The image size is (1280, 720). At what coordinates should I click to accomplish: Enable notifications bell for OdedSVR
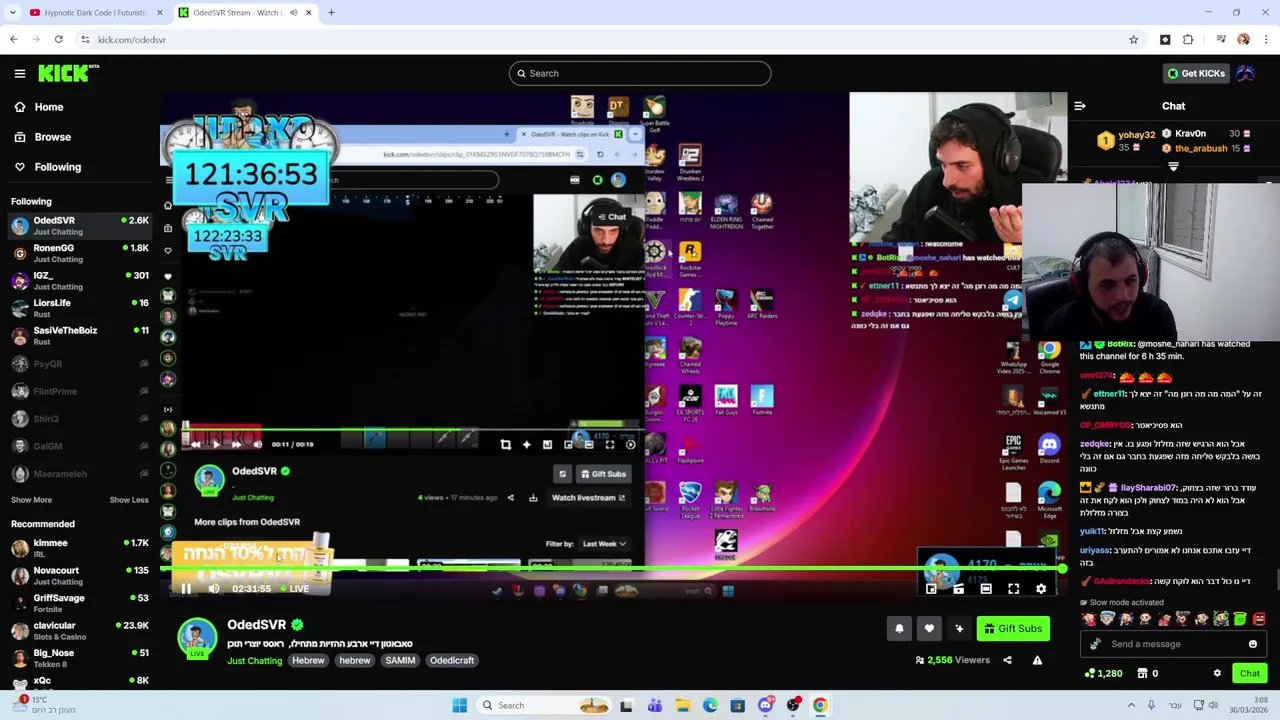pyautogui.click(x=899, y=629)
